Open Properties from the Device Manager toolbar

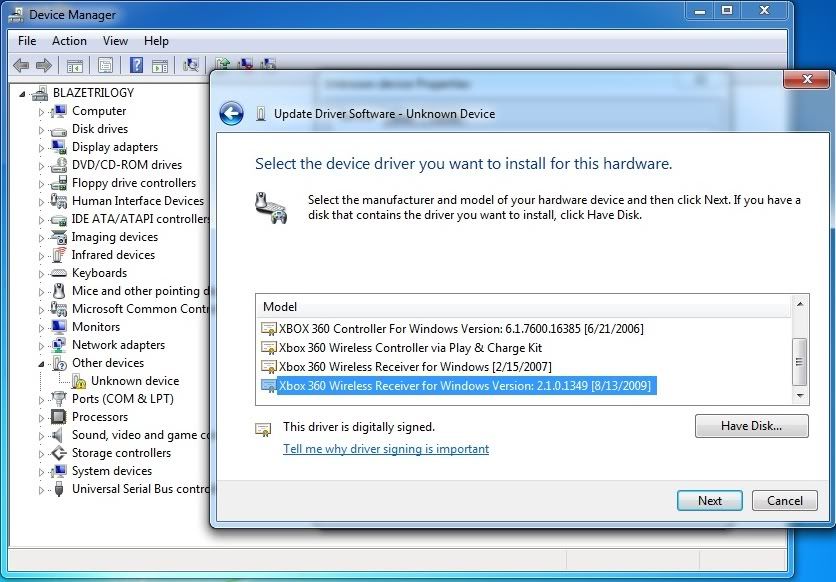pyautogui.click(x=106, y=66)
